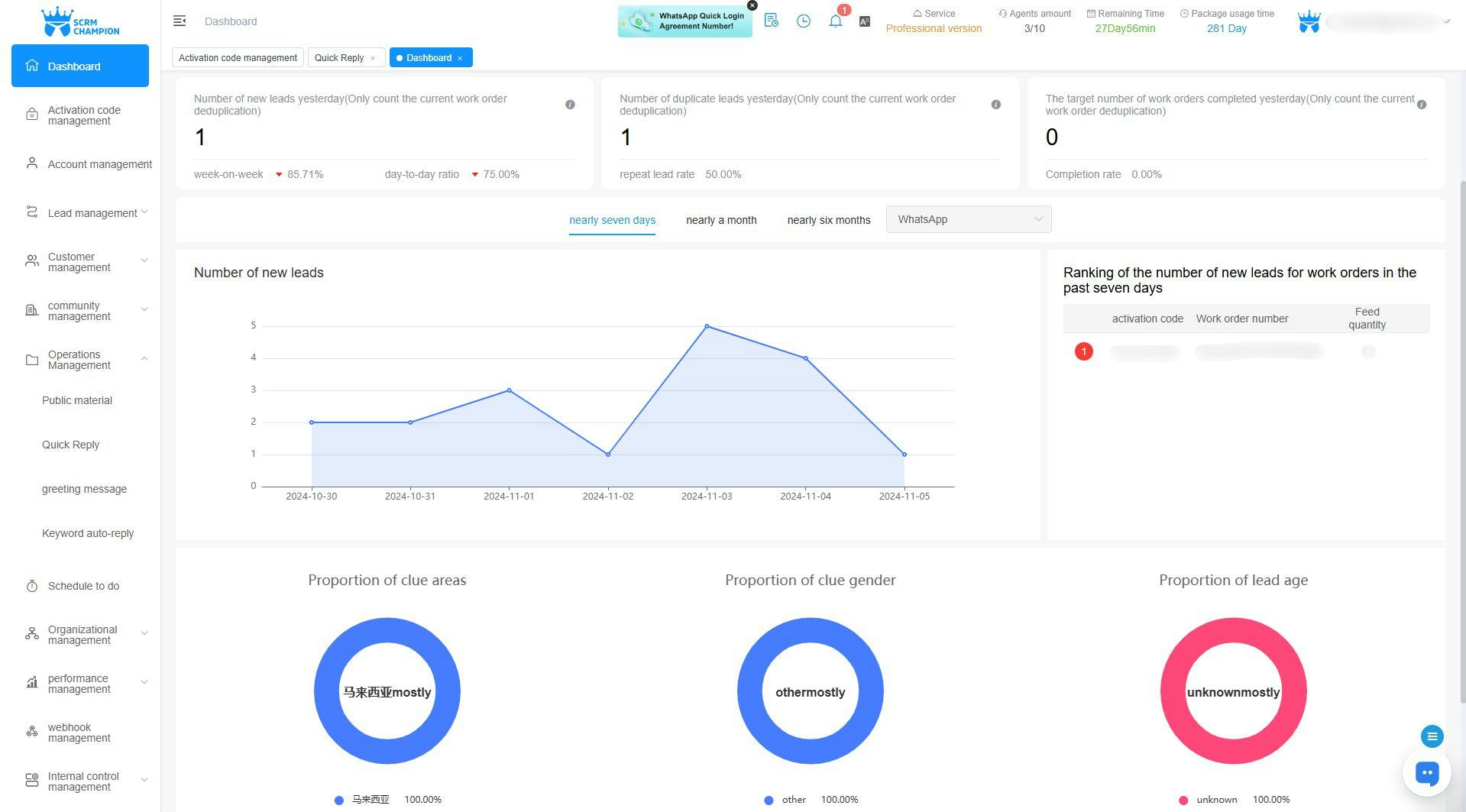Select nearly six months time range

828,220
